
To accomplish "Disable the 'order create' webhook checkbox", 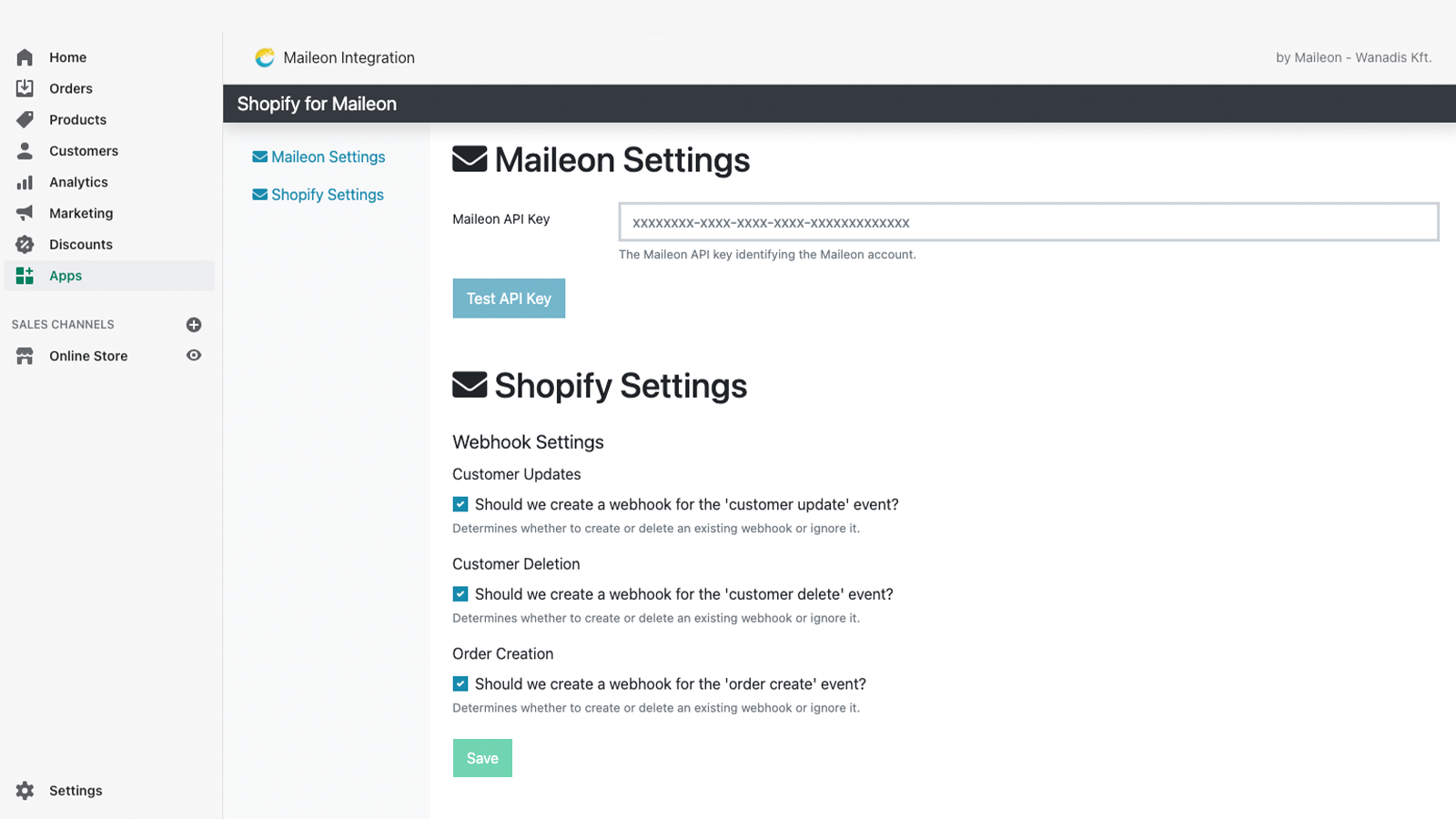I will pos(460,684).
